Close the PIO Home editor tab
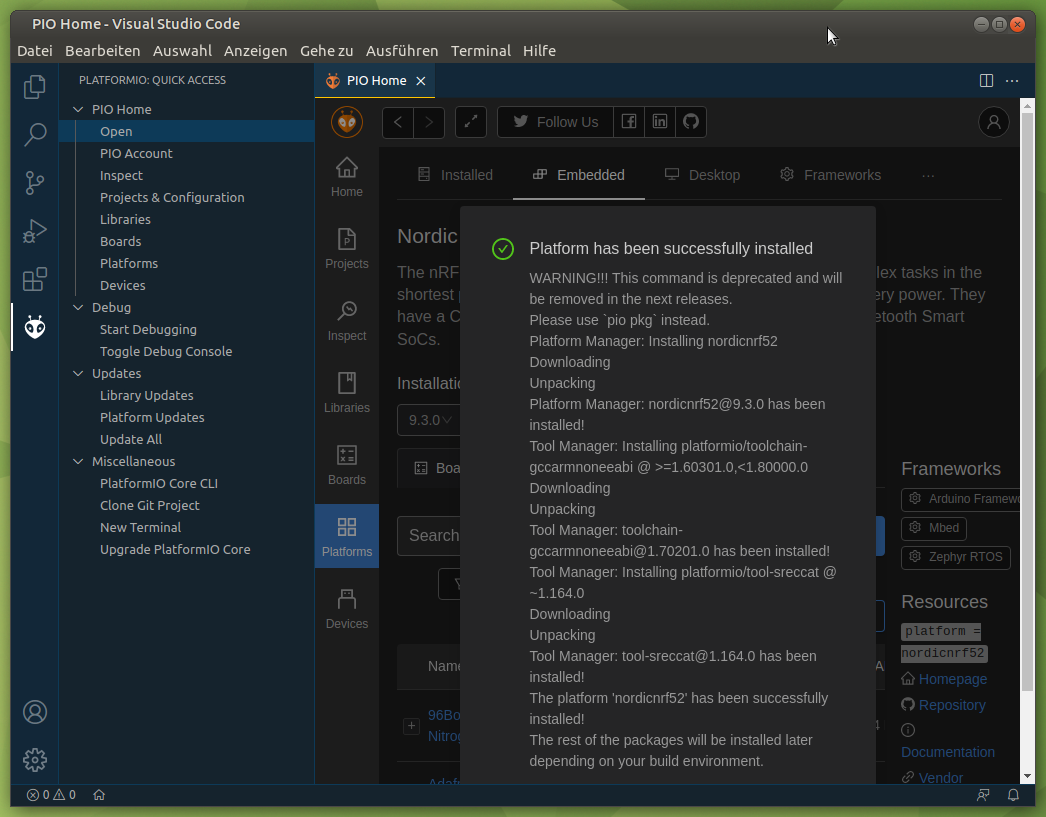 point(421,81)
